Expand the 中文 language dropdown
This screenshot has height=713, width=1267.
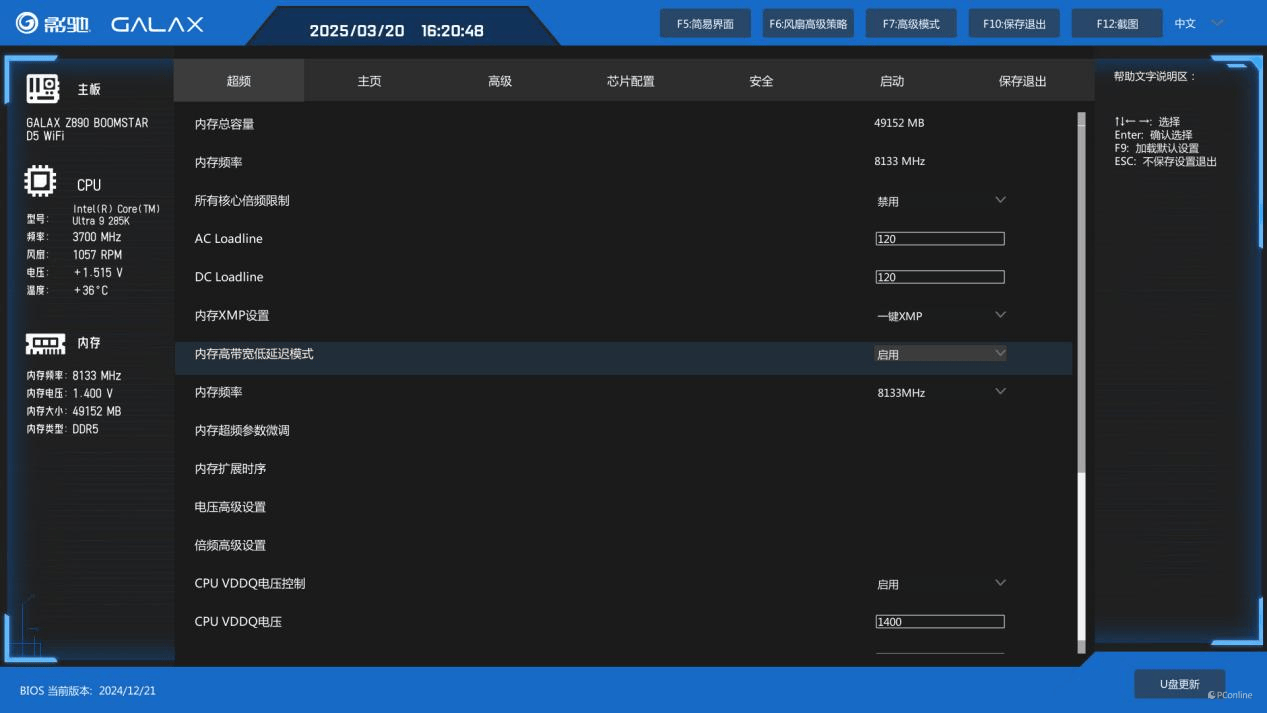pyautogui.click(x=1198, y=24)
